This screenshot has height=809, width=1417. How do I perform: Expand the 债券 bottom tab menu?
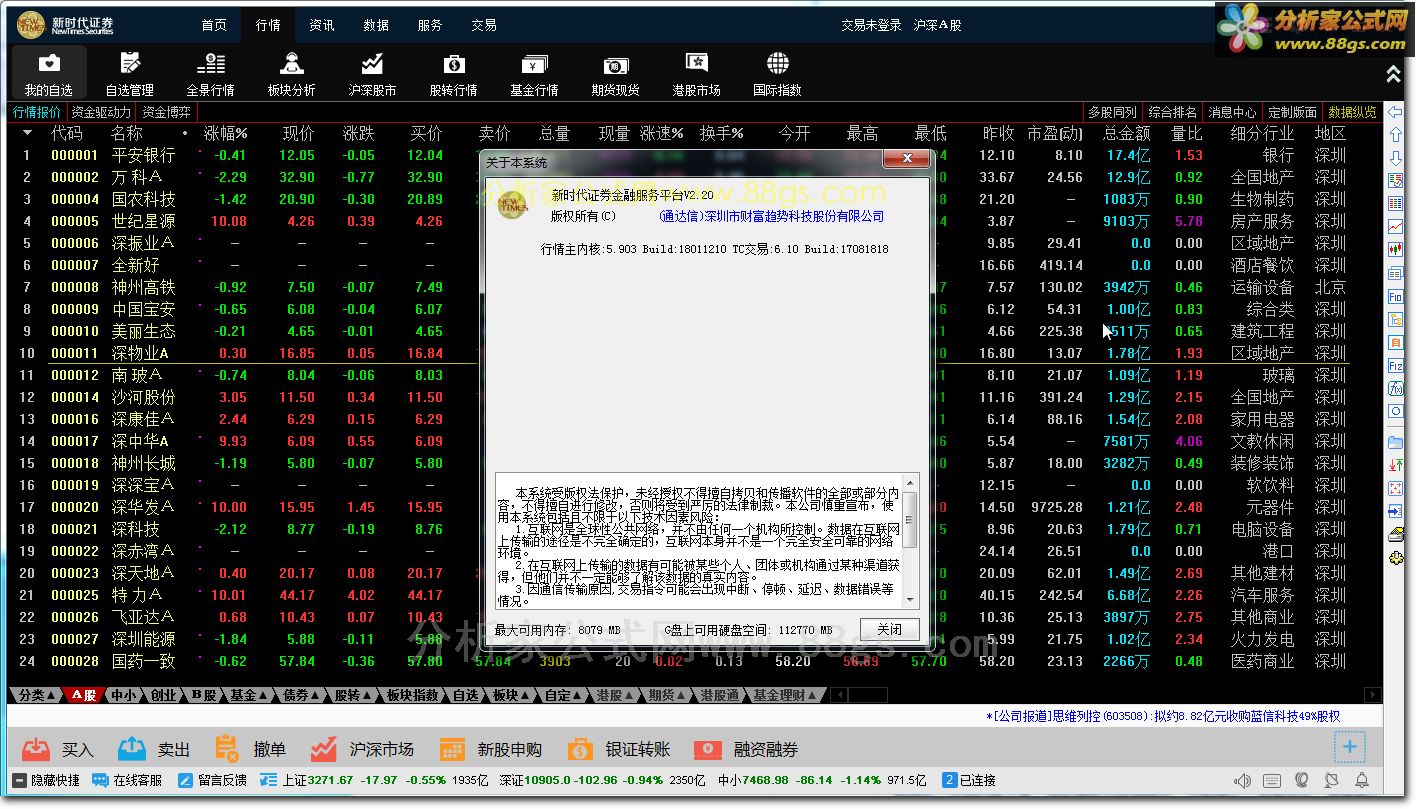point(301,695)
